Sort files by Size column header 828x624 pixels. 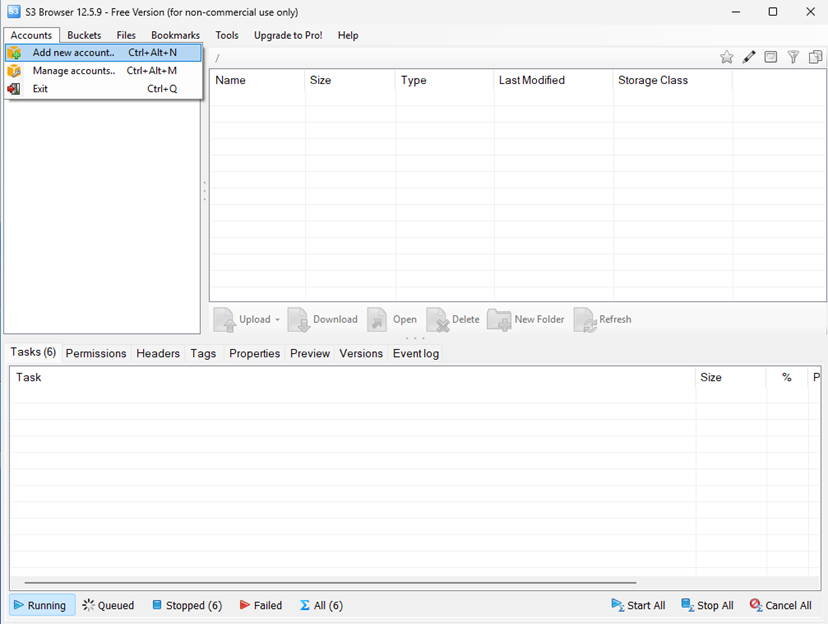pyautogui.click(x=350, y=80)
